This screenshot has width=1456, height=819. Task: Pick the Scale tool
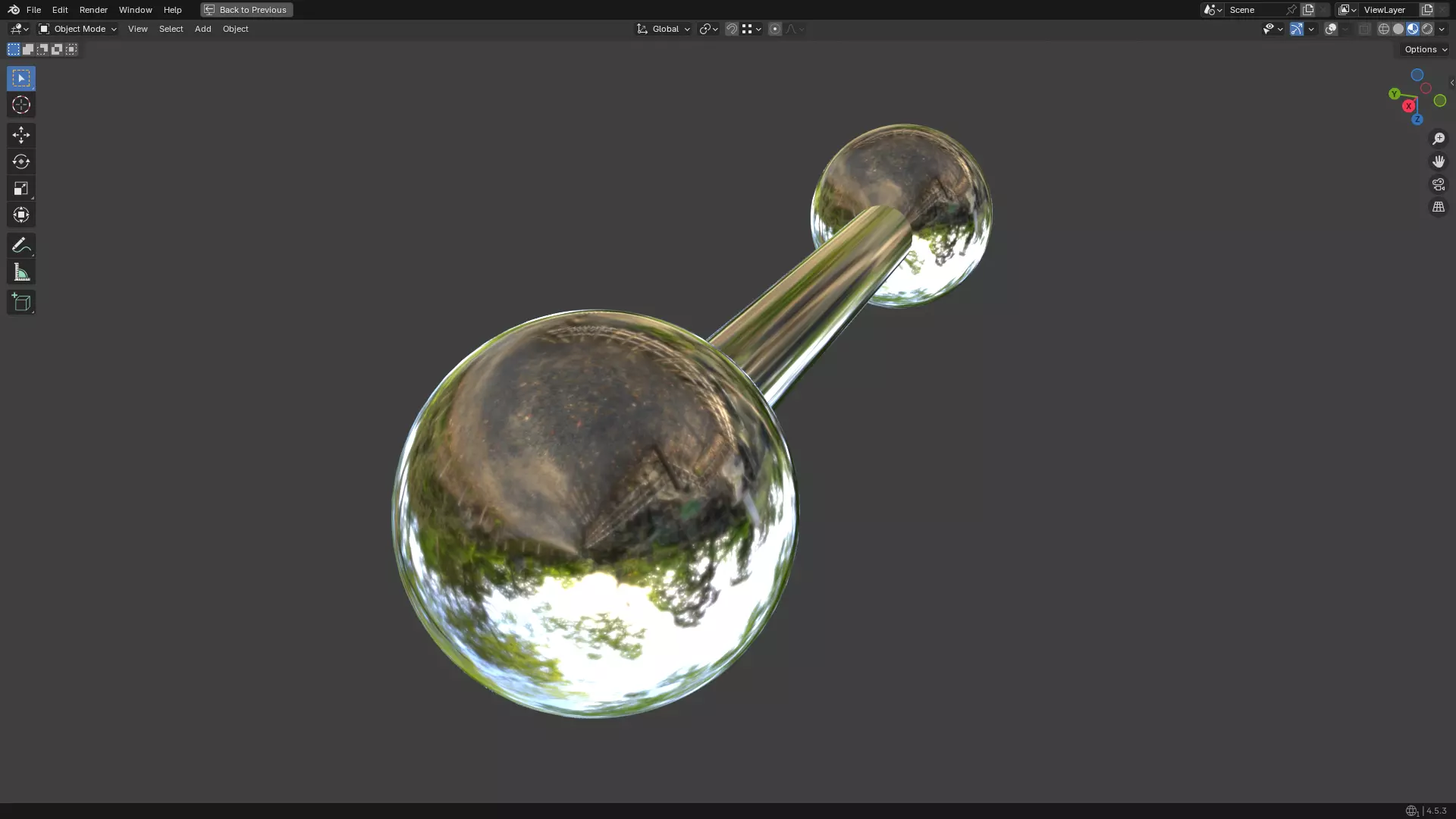point(21,188)
